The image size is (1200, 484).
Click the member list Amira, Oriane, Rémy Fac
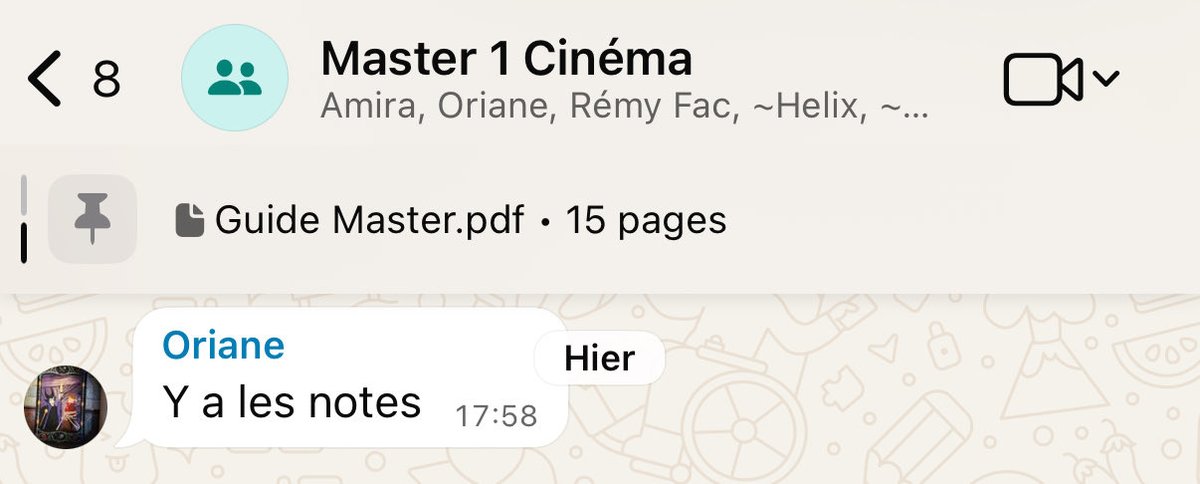[625, 106]
